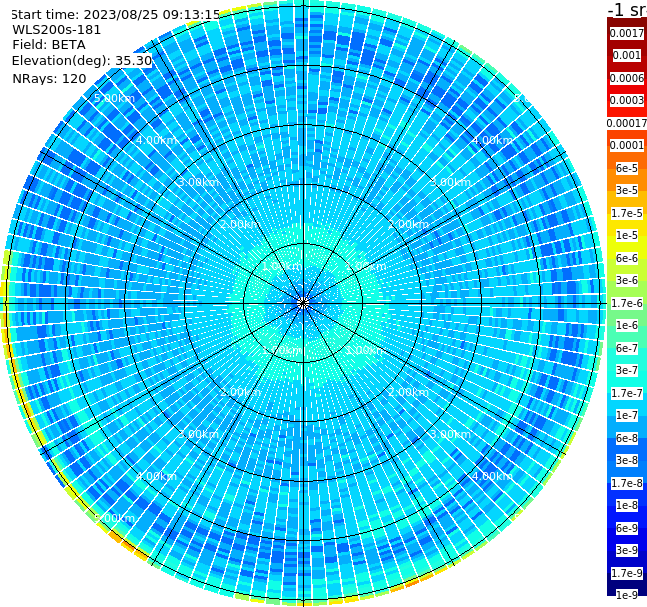Select the 0.001 colorbar value
This screenshot has width=647, height=607.
click(x=627, y=55)
